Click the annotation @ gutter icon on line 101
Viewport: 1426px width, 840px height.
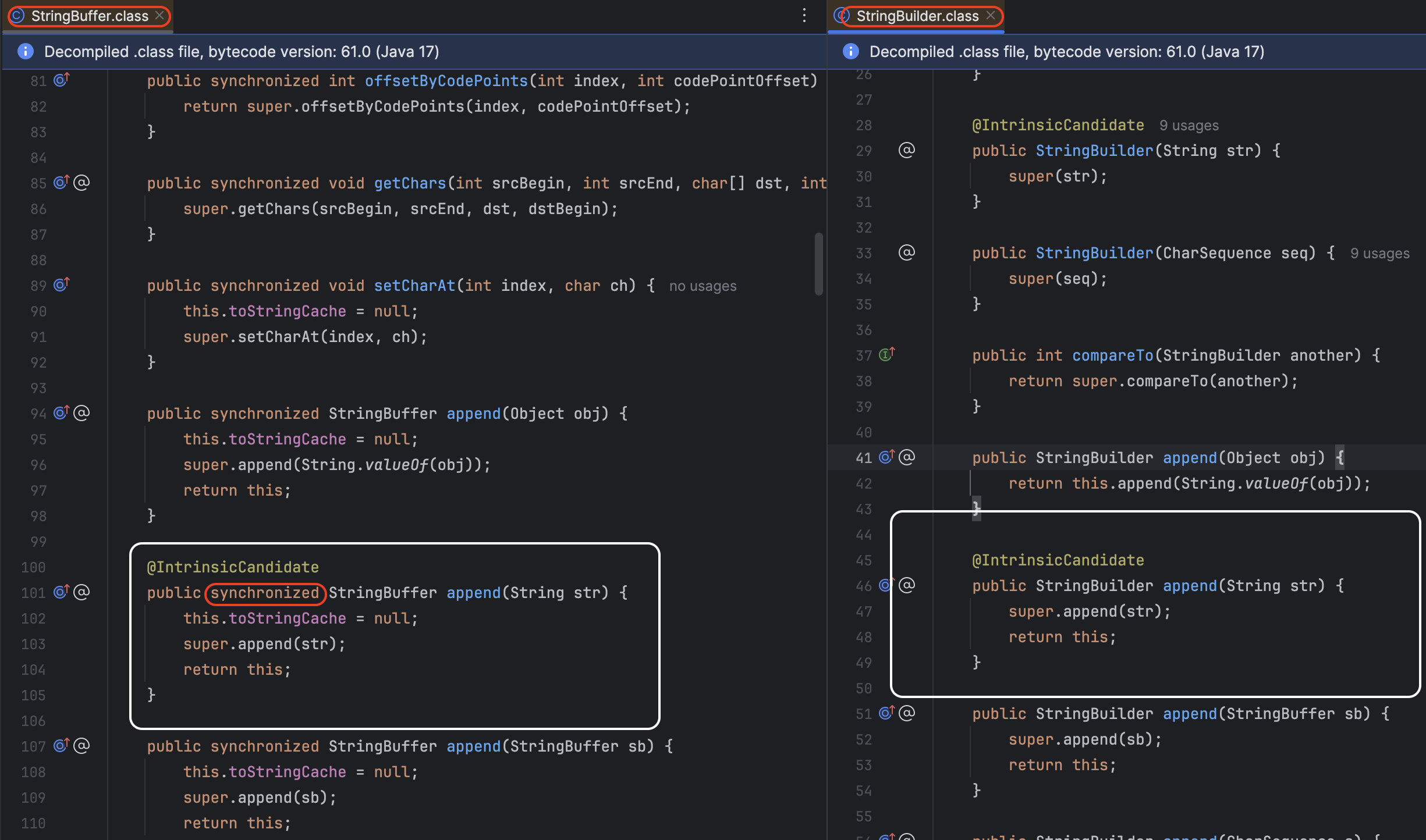(81, 592)
